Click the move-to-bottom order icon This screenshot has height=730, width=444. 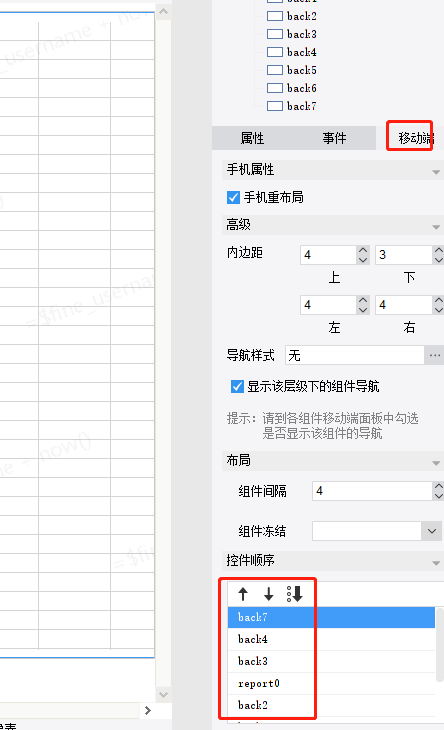click(x=295, y=594)
